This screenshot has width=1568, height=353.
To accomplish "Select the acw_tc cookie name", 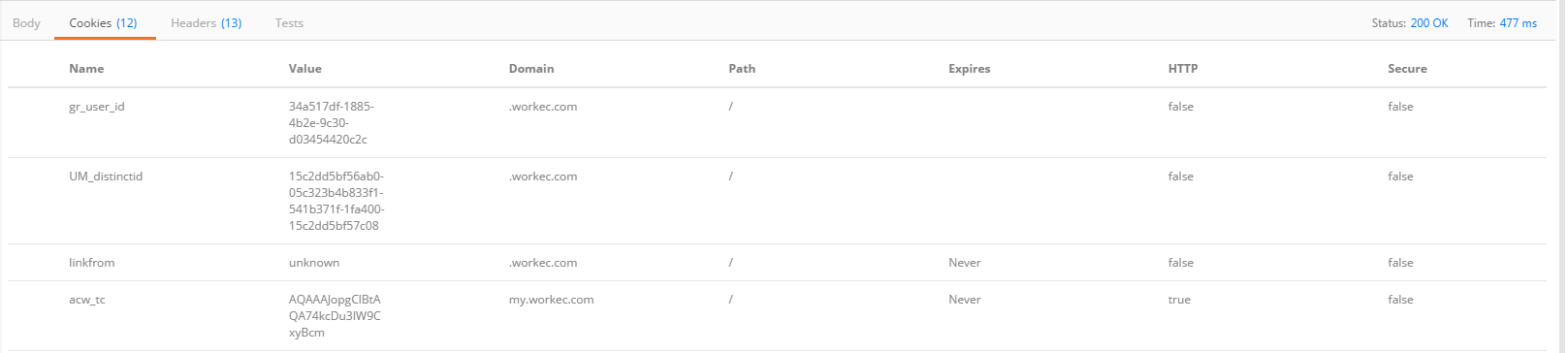I will [87, 300].
